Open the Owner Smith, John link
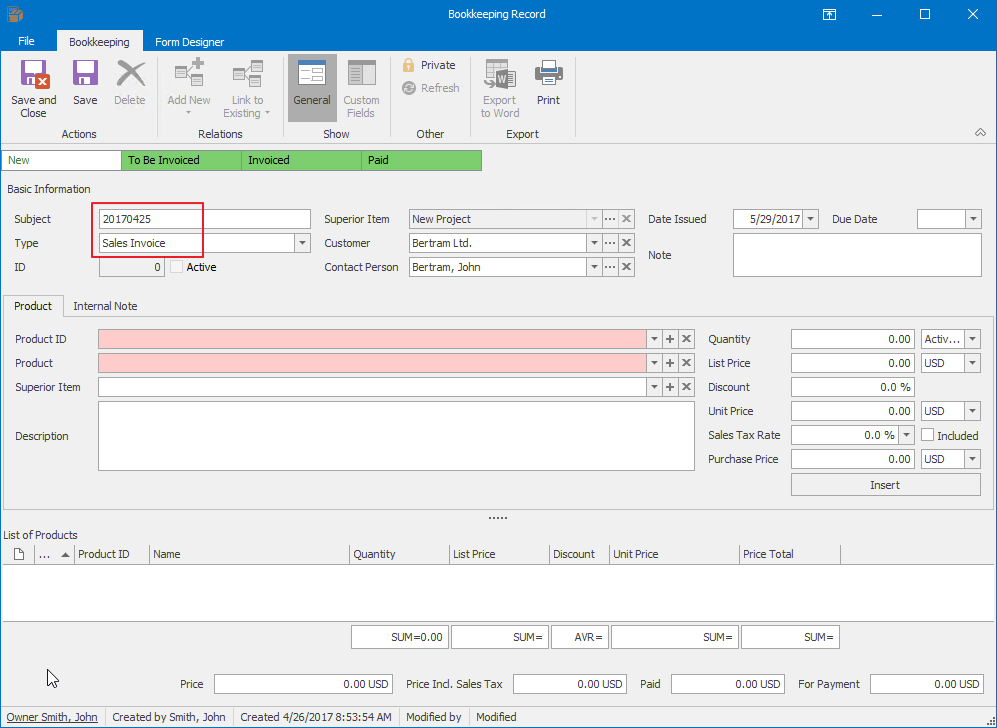 [52, 717]
